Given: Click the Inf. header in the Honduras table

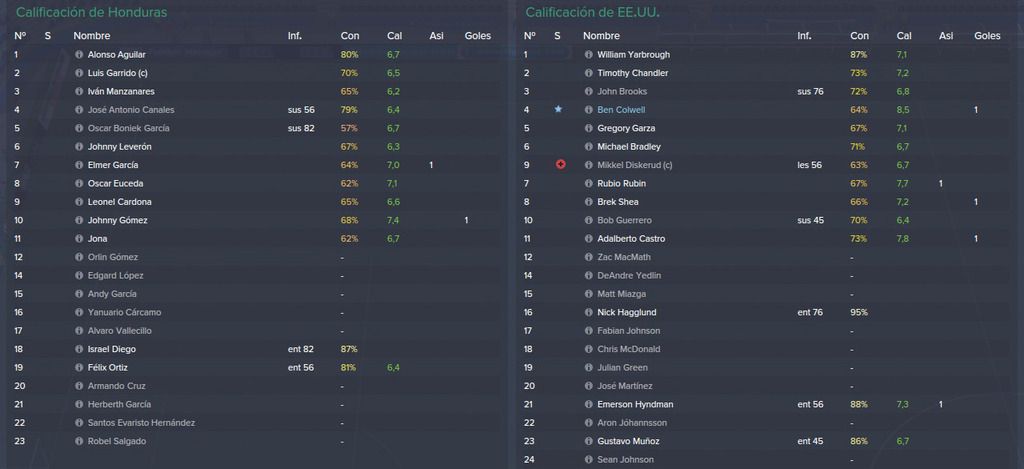Looking at the screenshot, I should [295, 36].
